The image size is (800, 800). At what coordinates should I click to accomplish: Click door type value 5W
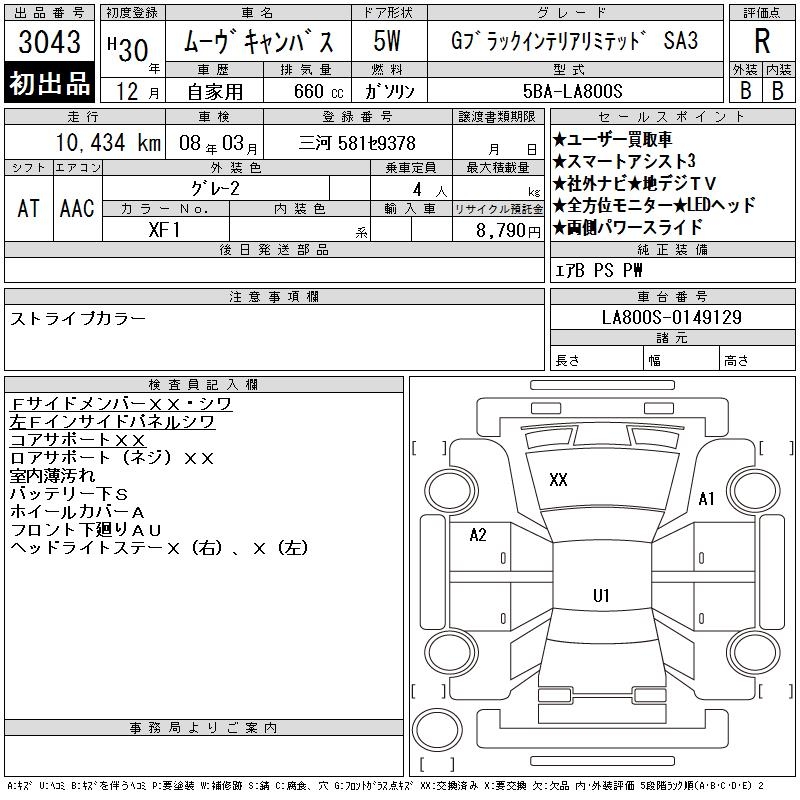[x=387, y=41]
